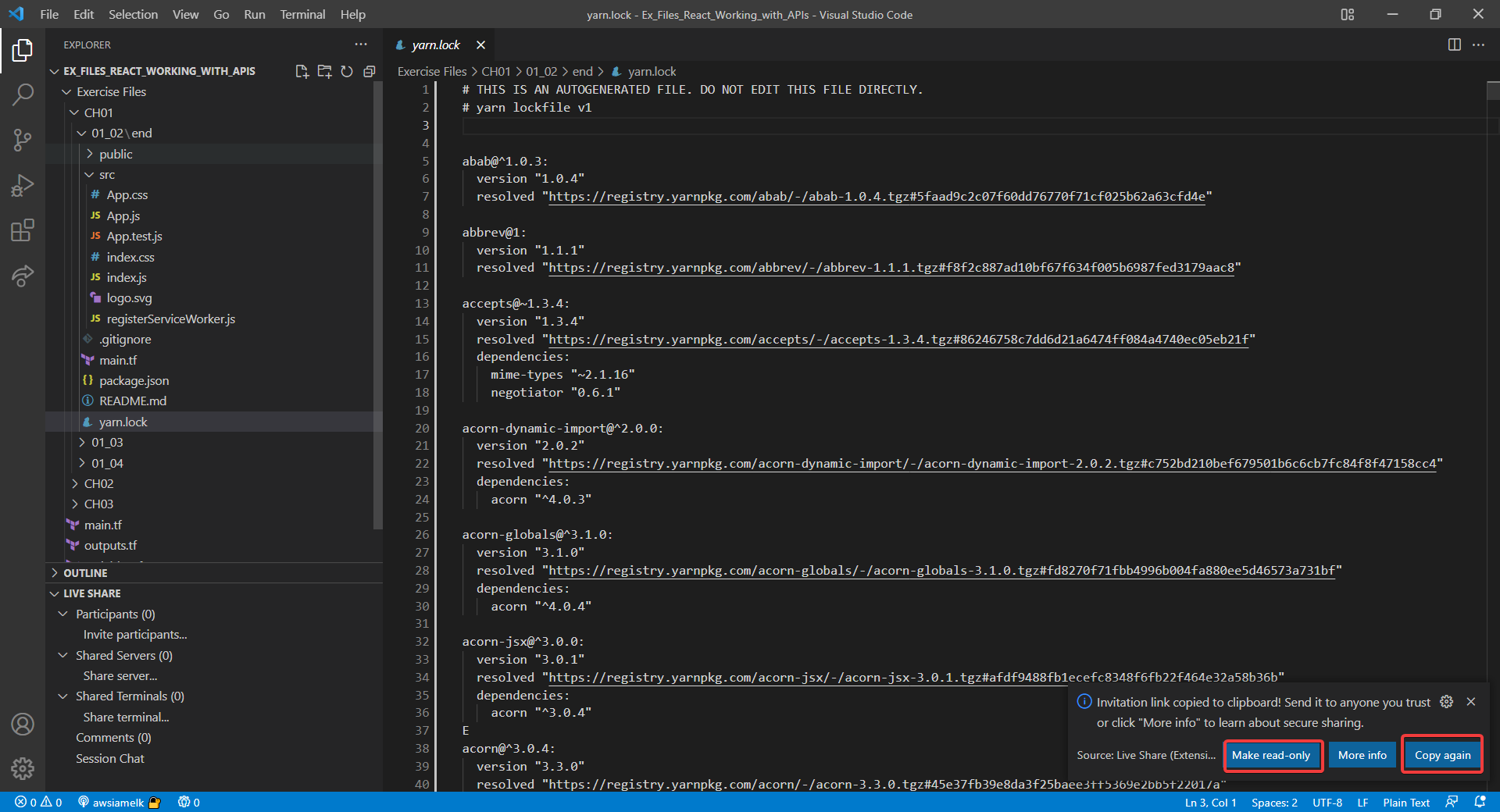Open the Terminal menu
This screenshot has height=812, width=1500.
[302, 14]
